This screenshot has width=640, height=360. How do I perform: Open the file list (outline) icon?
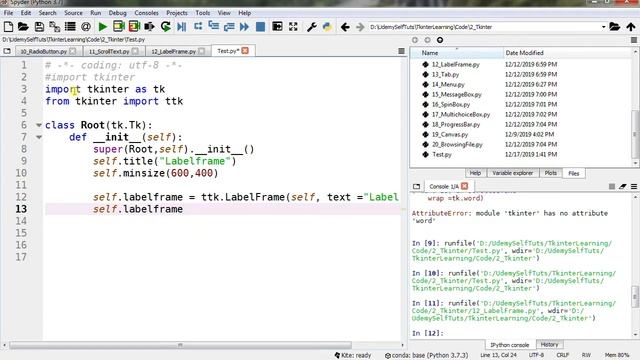coord(70,27)
